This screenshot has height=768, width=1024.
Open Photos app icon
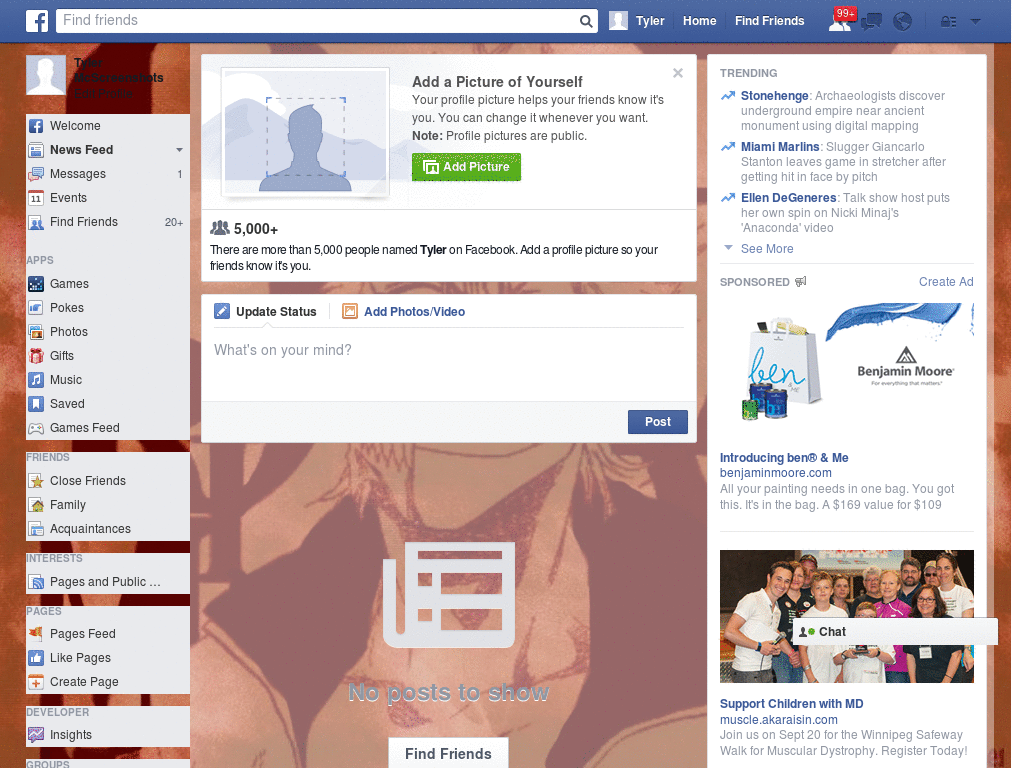pyautogui.click(x=36, y=332)
